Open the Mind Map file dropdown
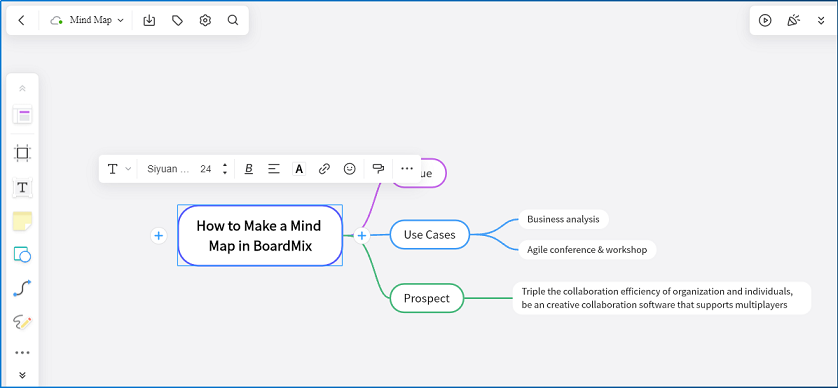 [x=87, y=20]
